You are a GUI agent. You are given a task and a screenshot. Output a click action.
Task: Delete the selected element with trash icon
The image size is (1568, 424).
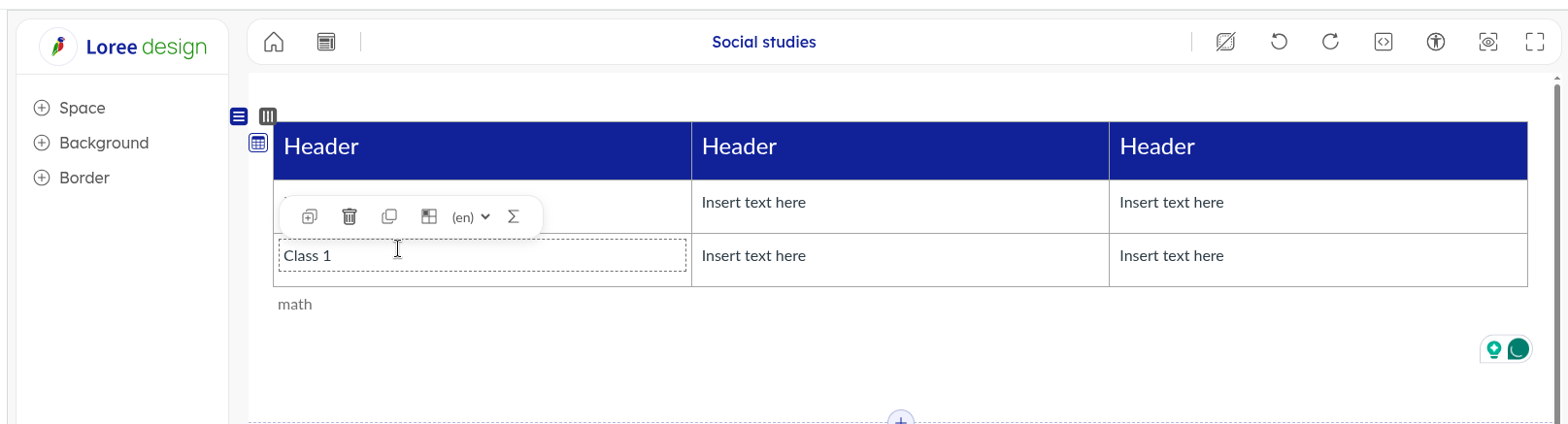[350, 216]
